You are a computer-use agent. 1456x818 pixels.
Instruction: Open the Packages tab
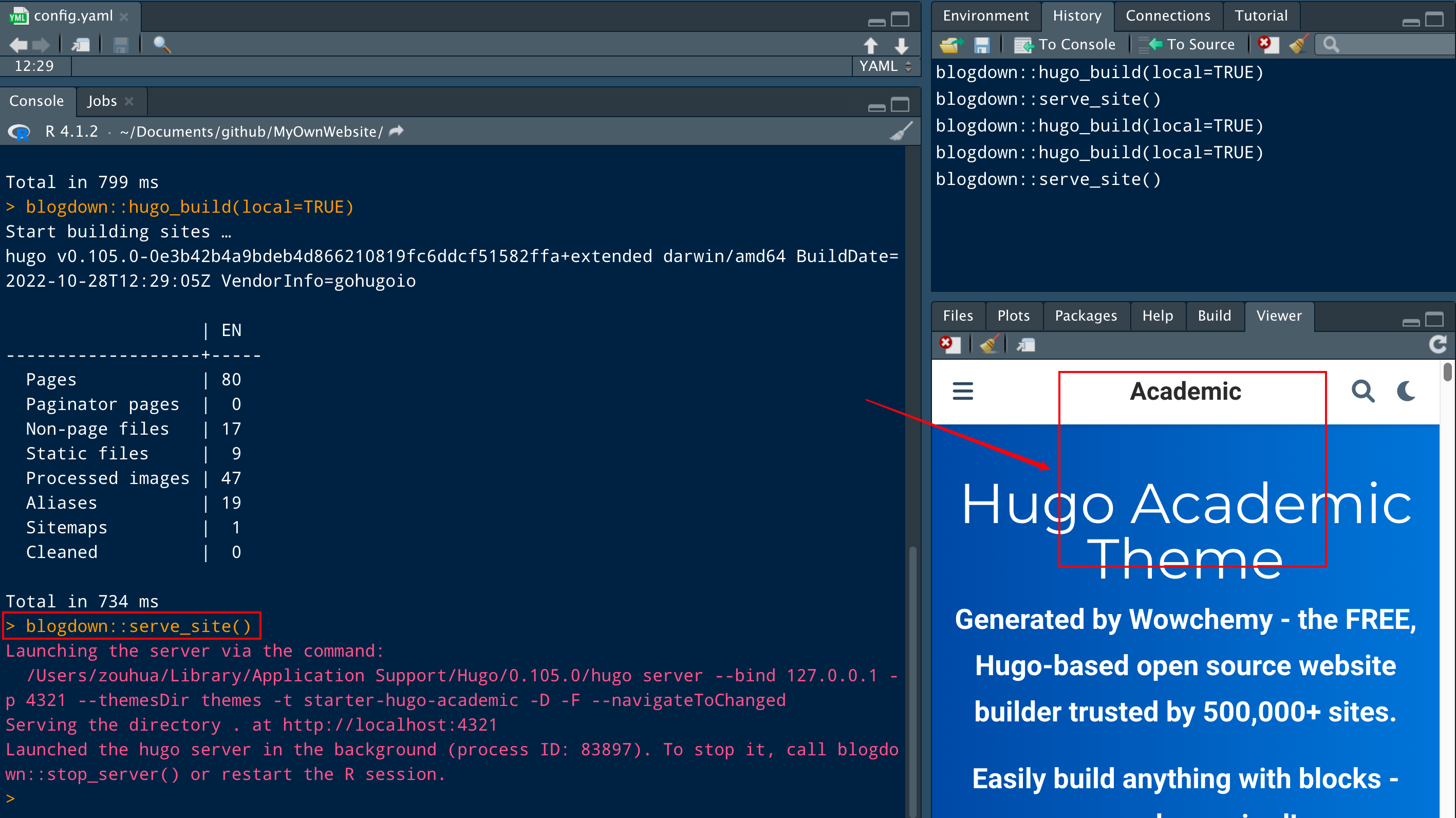[1085, 315]
